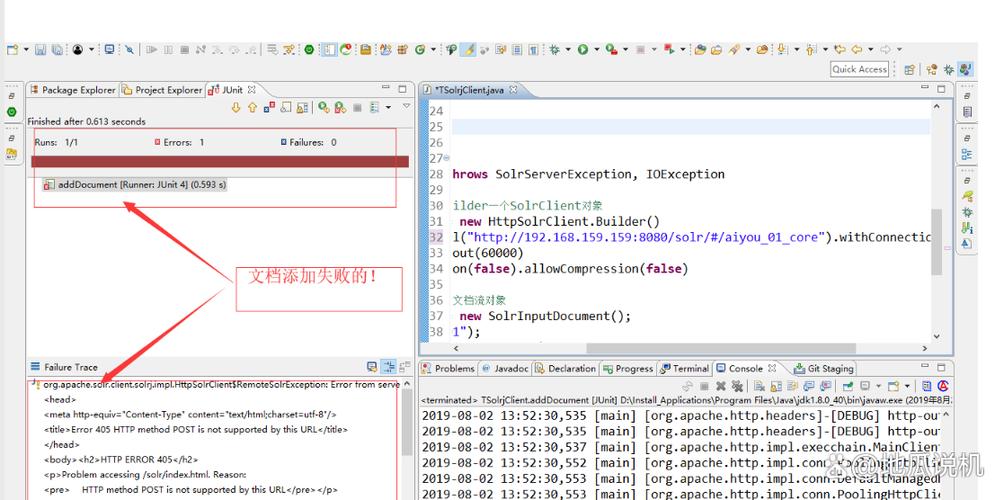Click the Save icon in the main toolbar
The height and width of the screenshot is (500, 1004).
40,49
